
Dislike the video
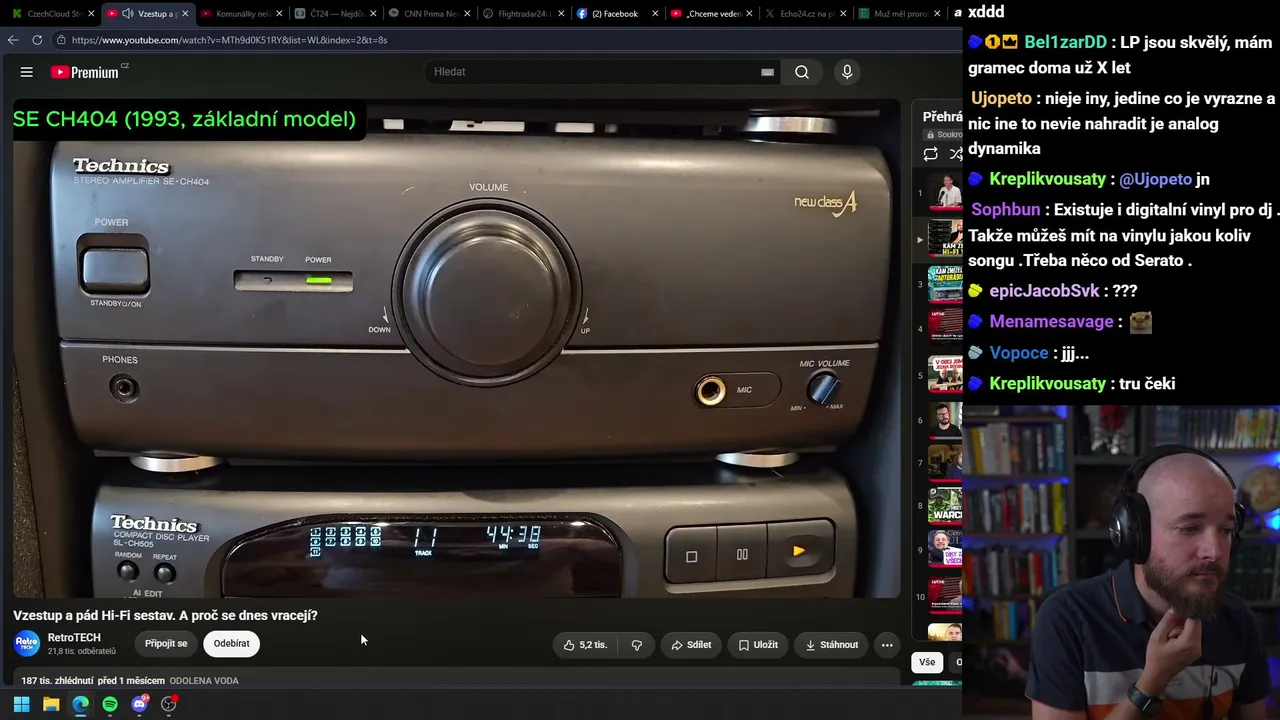(636, 645)
